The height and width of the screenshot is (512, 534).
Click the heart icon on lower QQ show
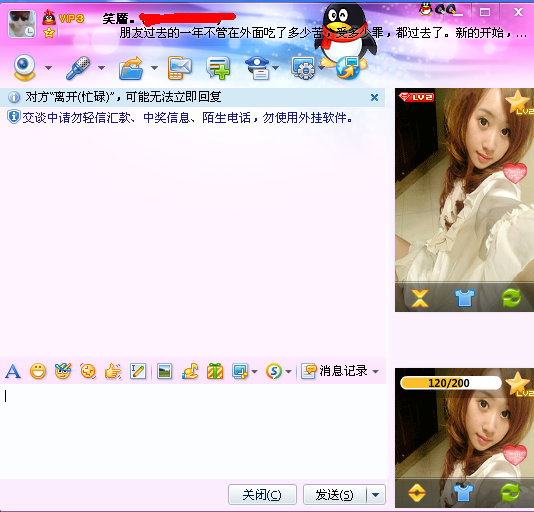(x=515, y=455)
